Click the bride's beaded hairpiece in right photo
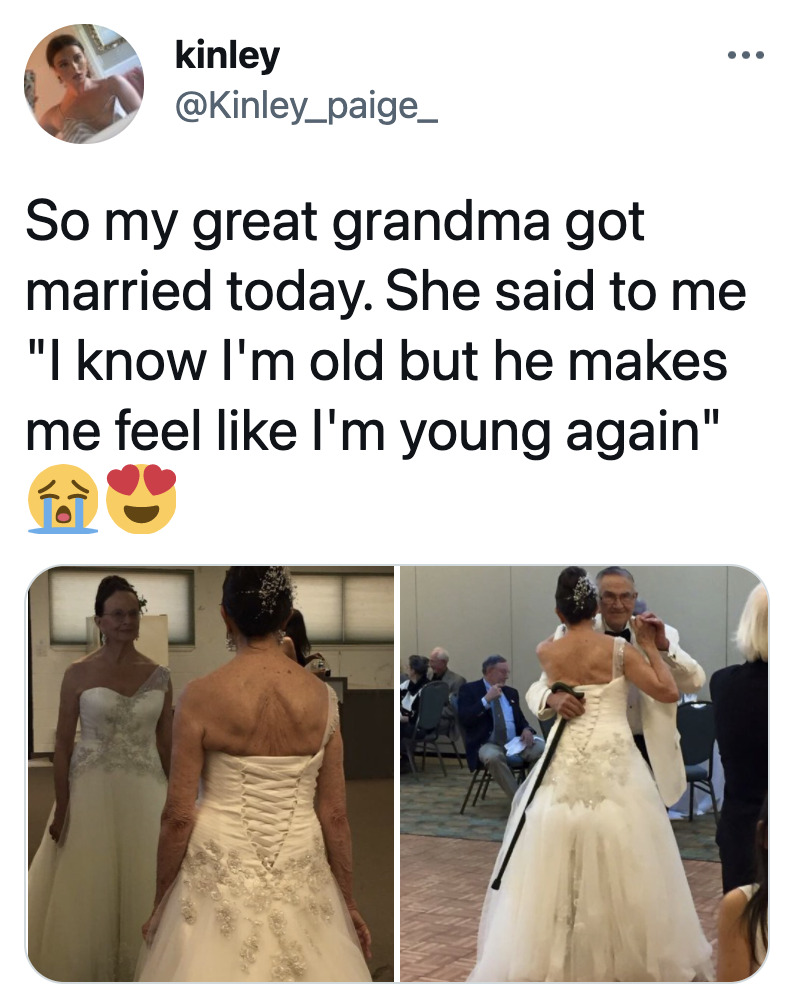 (x=584, y=594)
